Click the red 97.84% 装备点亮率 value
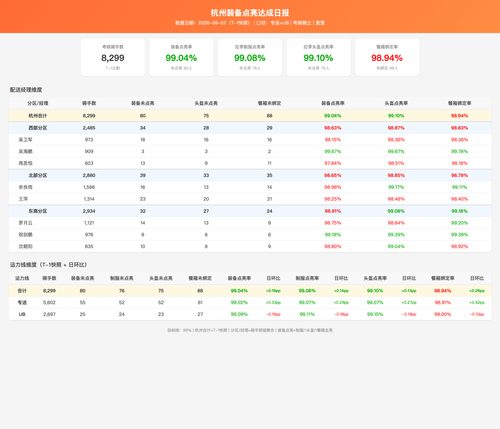Screen dimensions: 500x429 click(x=333, y=163)
